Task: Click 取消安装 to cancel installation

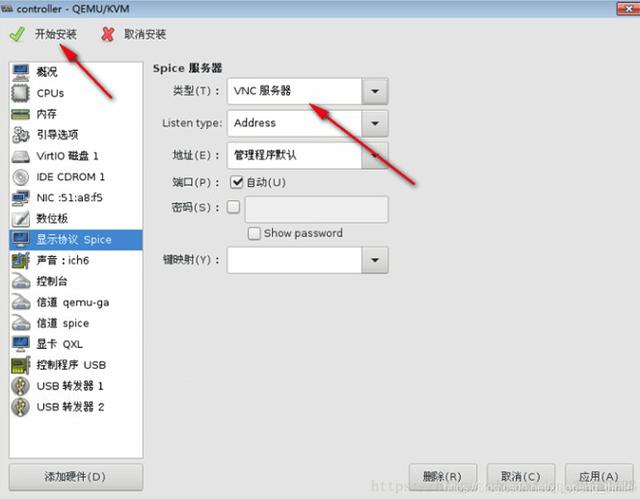Action: [145, 34]
